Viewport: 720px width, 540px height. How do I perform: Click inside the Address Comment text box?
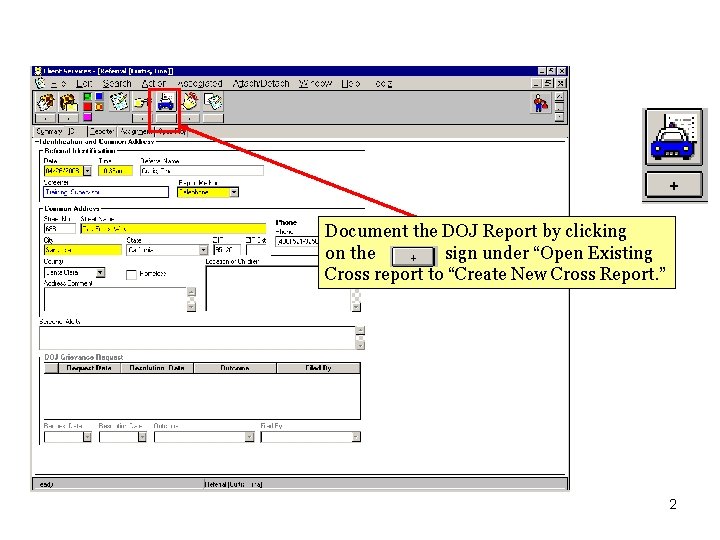(115, 299)
